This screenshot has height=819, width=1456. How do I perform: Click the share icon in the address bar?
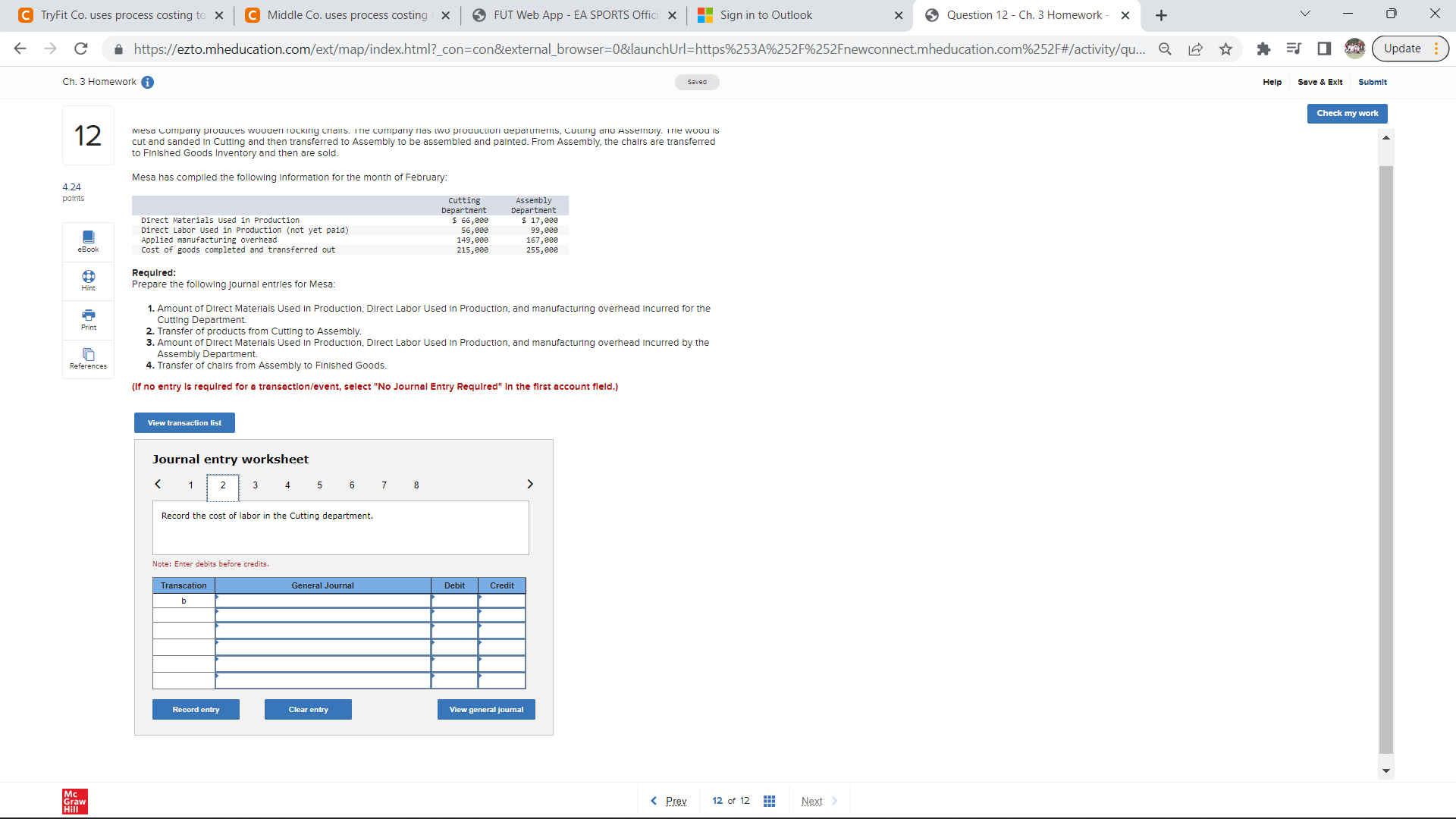pos(1196,49)
